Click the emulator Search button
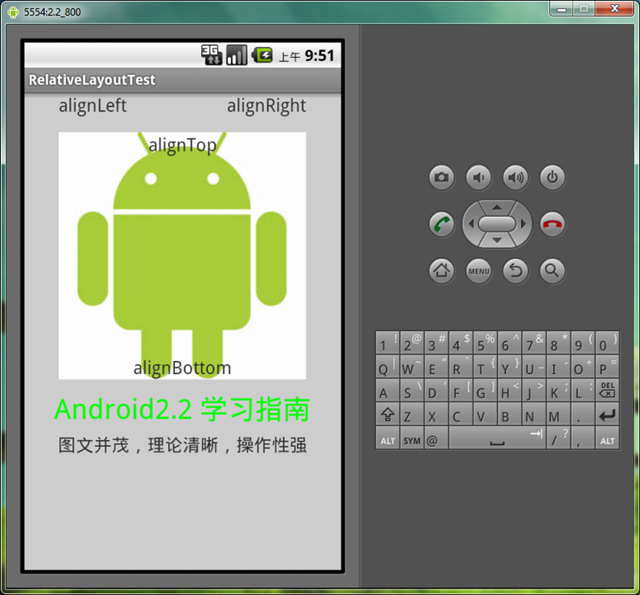This screenshot has height=595, width=640. coord(553,271)
